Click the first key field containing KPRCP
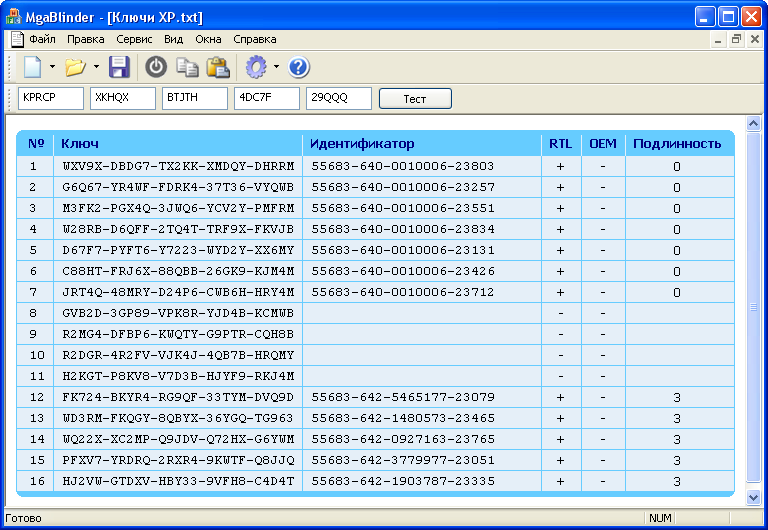This screenshot has width=768, height=530. click(x=50, y=98)
